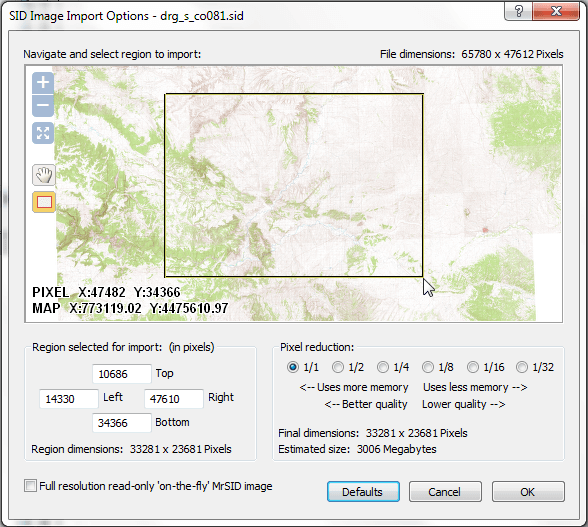Activate the pan hand tool

44,175
